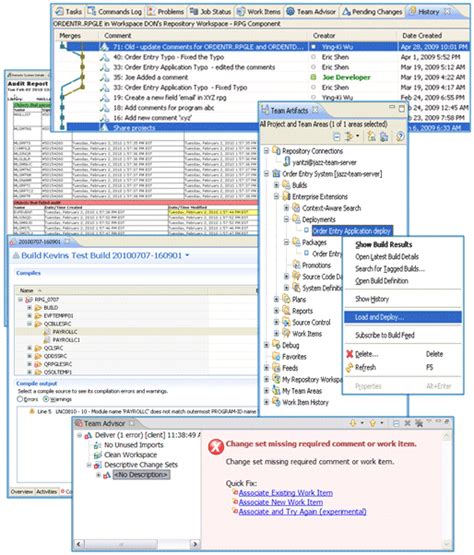The width and height of the screenshot is (474, 555).
Task: Select the Errors radio button in Compile output
Action: (x=20, y=399)
